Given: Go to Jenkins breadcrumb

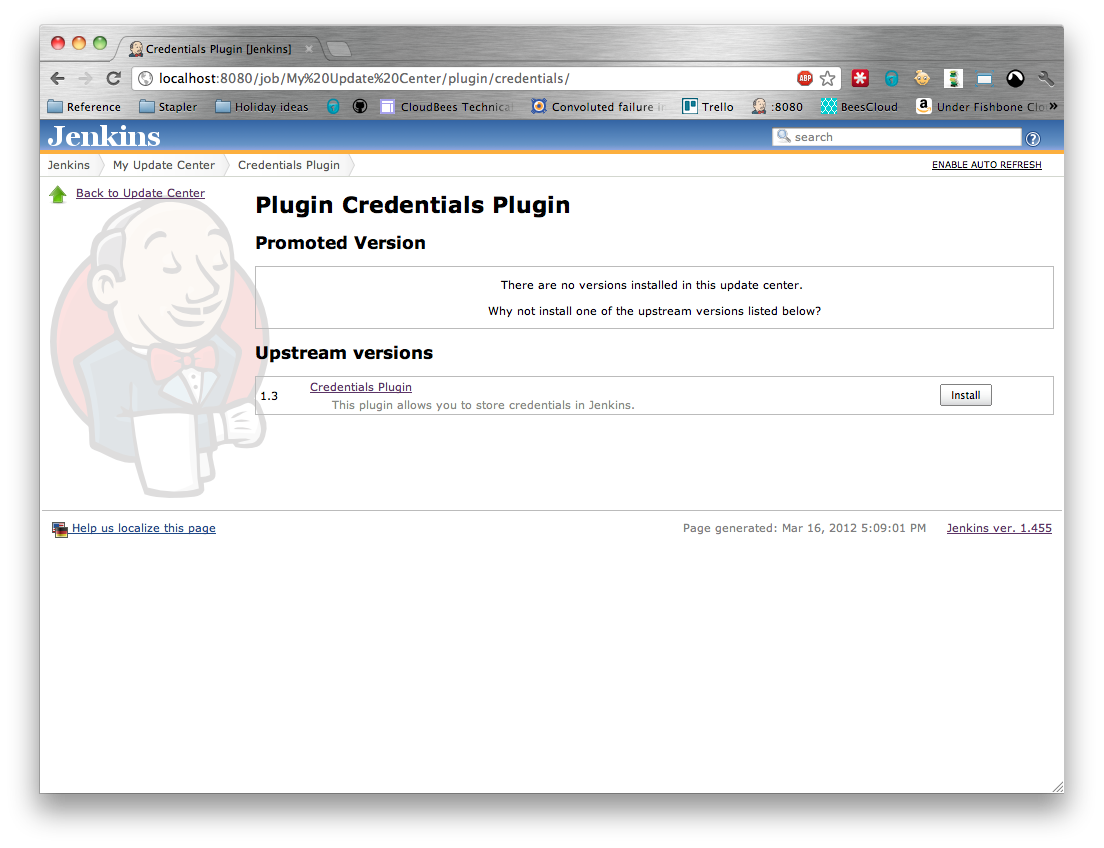Looking at the screenshot, I should pos(69,165).
